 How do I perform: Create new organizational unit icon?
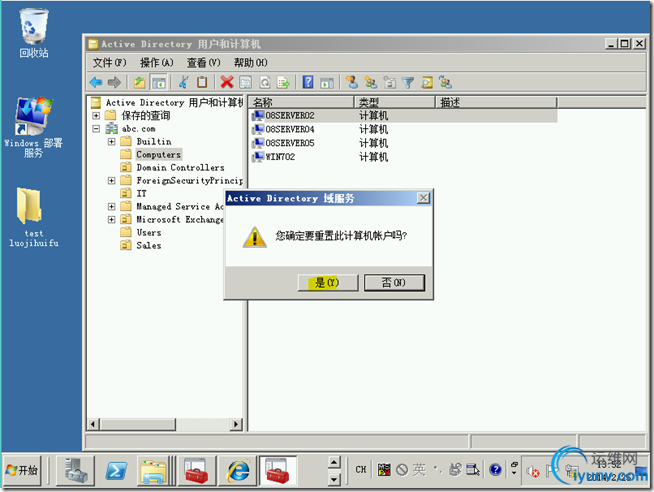[x=390, y=82]
